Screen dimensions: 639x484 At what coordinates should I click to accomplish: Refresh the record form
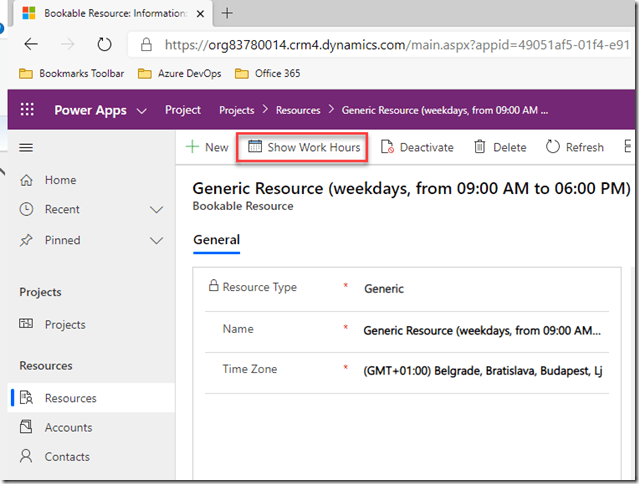575,147
